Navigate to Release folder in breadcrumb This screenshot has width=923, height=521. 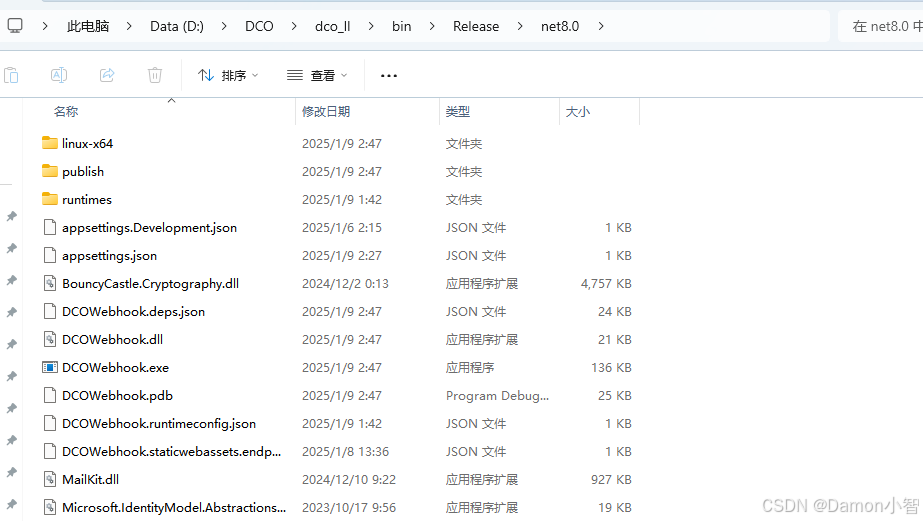tap(476, 26)
